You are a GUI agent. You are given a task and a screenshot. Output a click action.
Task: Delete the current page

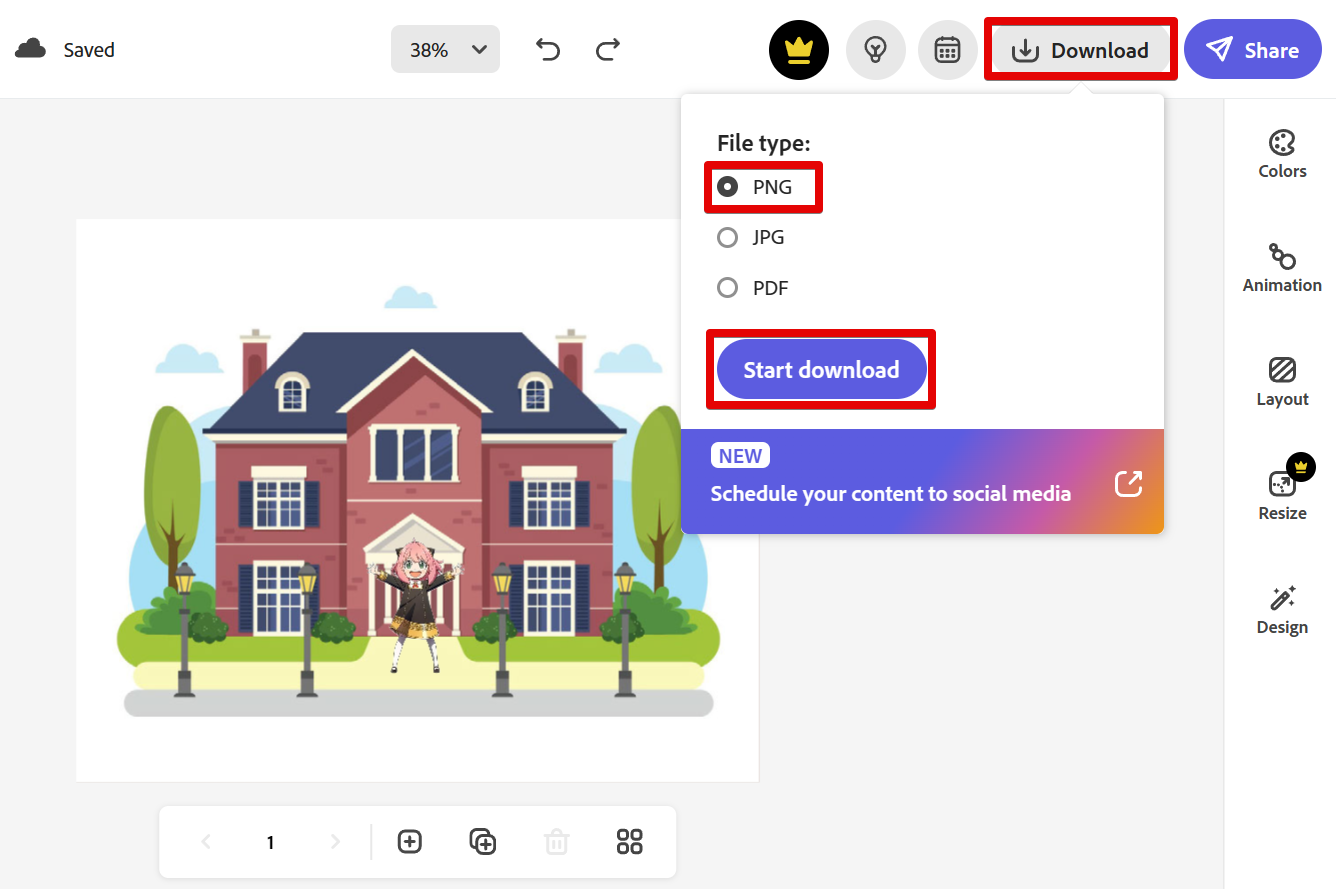[x=556, y=842]
